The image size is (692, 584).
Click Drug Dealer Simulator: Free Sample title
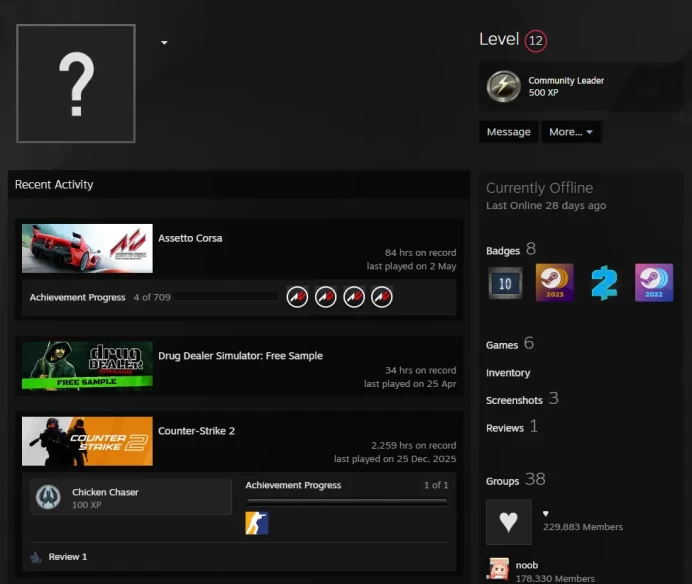tap(240, 356)
